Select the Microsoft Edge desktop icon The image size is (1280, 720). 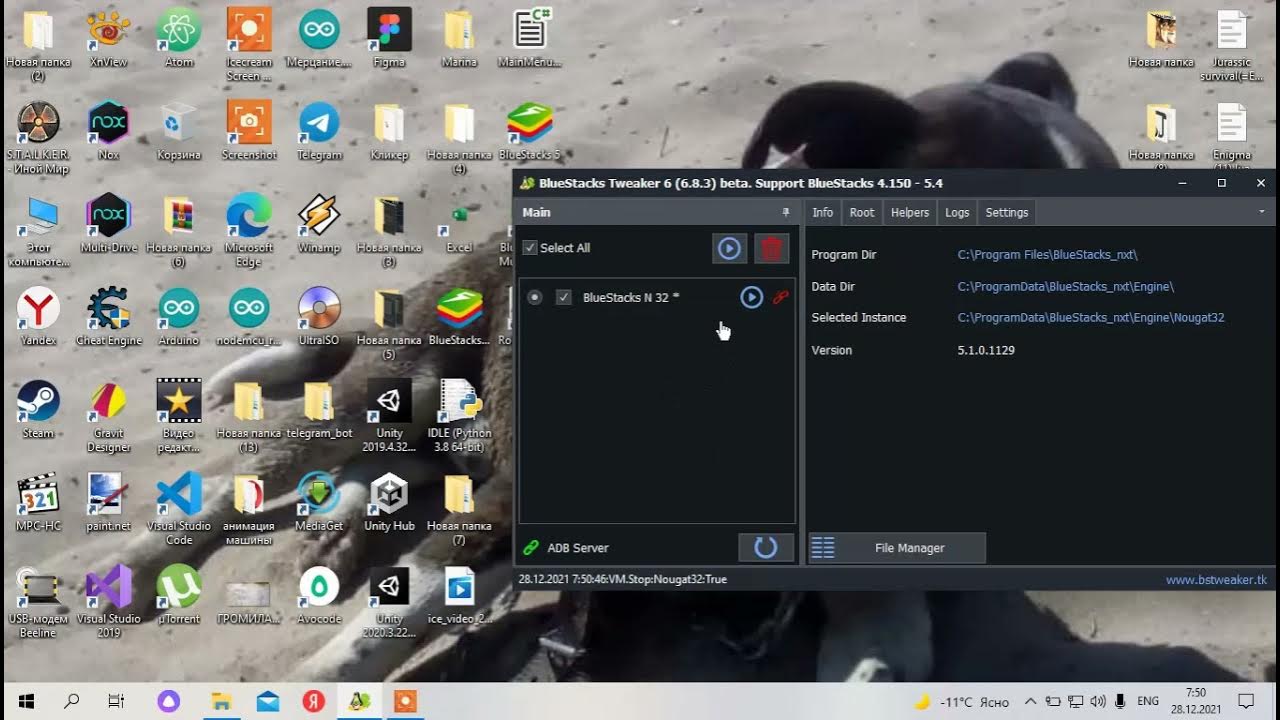pyautogui.click(x=249, y=230)
